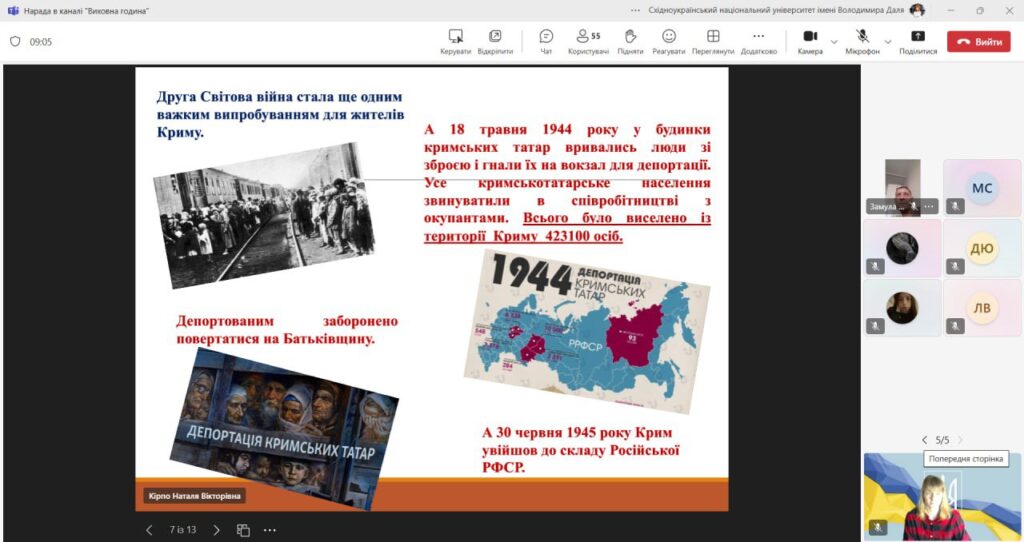Toggle the Камера camera on

click(810, 37)
